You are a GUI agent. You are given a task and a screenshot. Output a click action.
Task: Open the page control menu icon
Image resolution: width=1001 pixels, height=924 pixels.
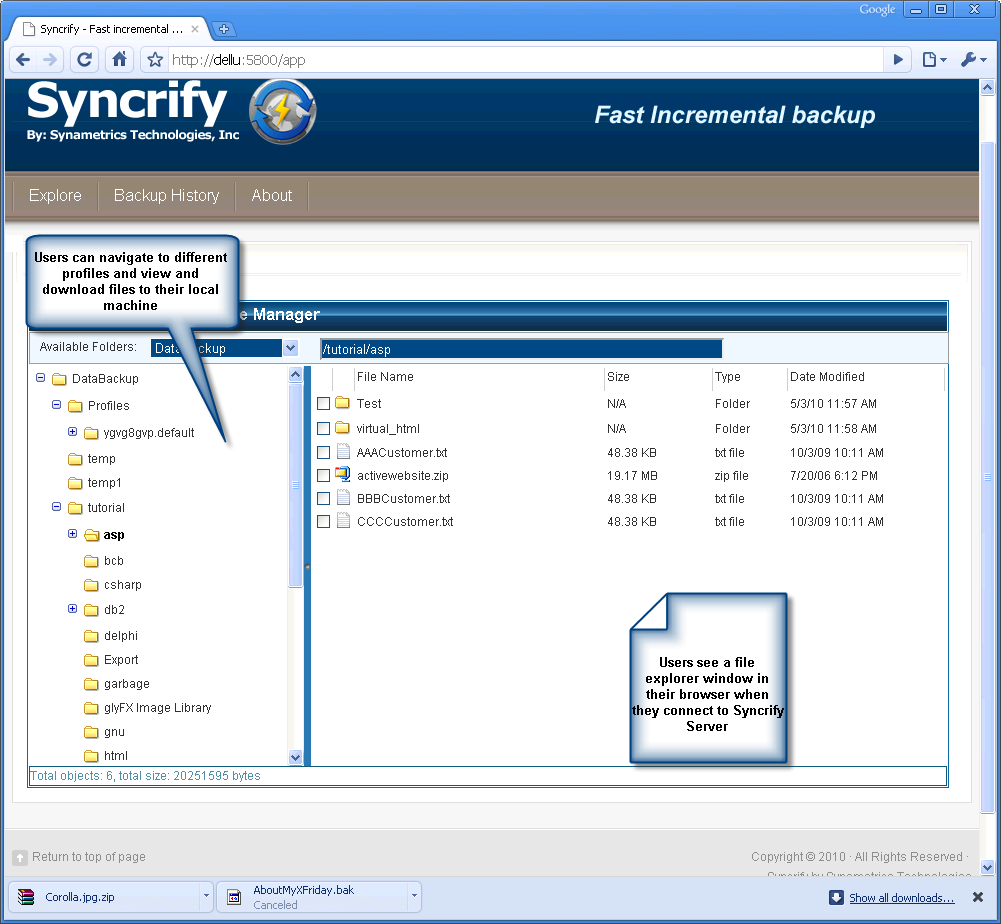tap(934, 60)
